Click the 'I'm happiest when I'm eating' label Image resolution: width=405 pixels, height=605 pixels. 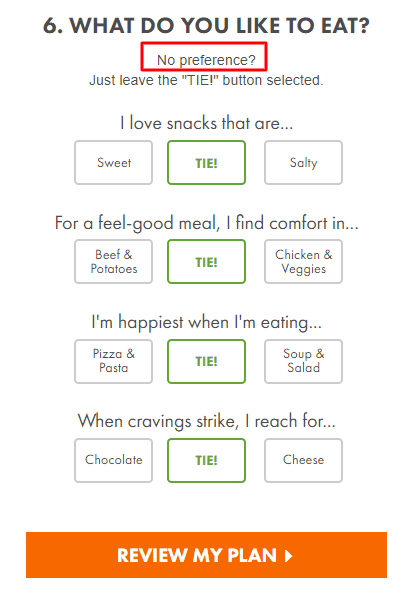point(206,322)
